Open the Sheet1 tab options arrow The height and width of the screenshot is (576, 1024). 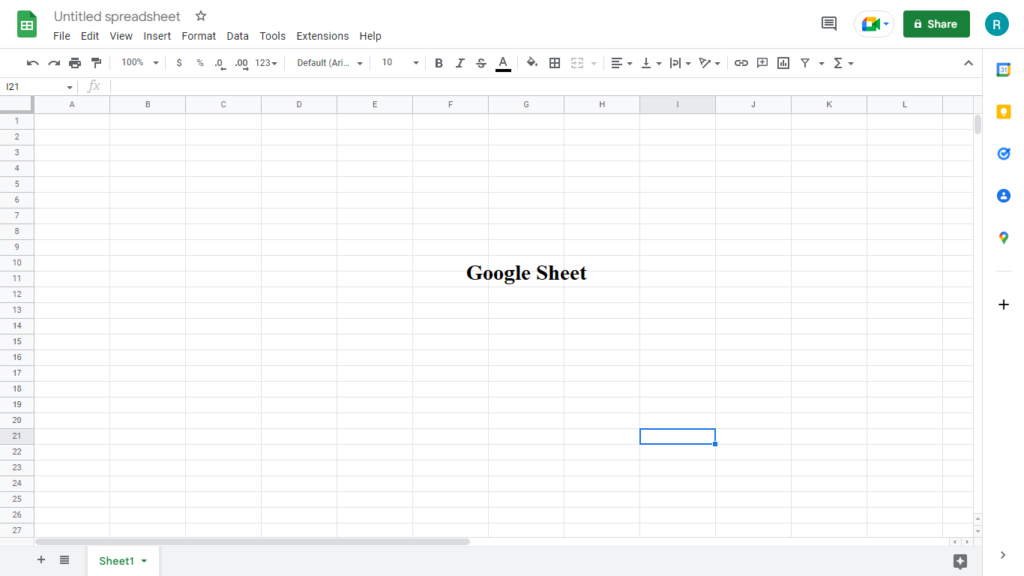coord(144,561)
